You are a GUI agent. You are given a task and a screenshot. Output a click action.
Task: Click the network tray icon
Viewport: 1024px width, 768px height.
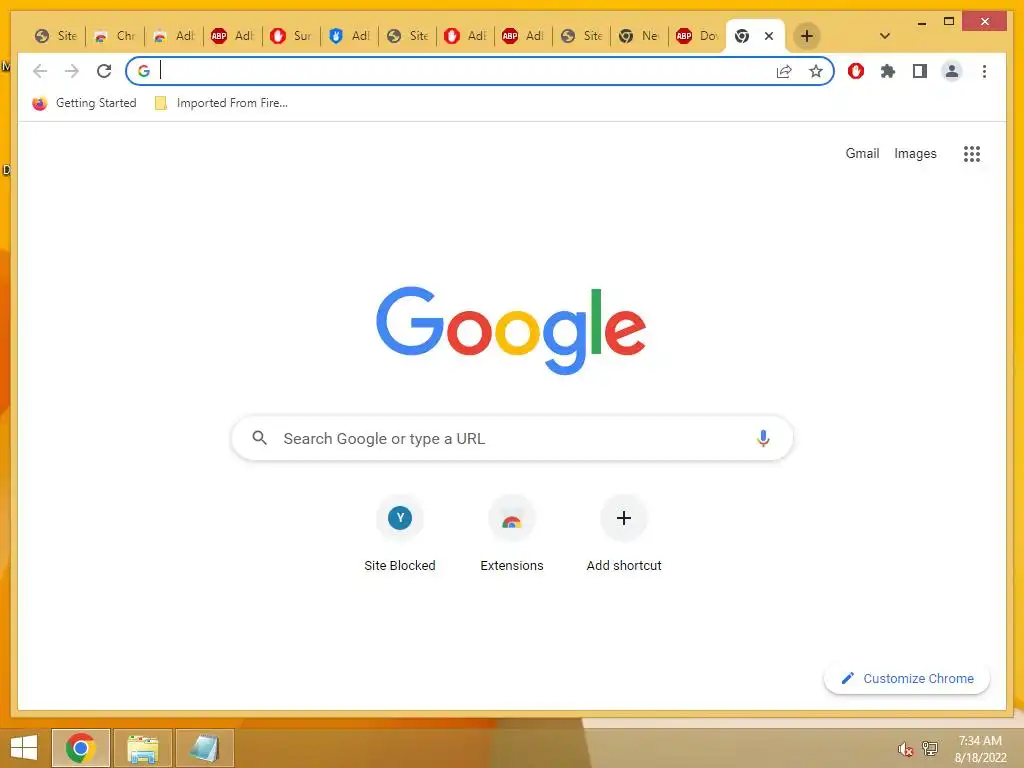(929, 748)
